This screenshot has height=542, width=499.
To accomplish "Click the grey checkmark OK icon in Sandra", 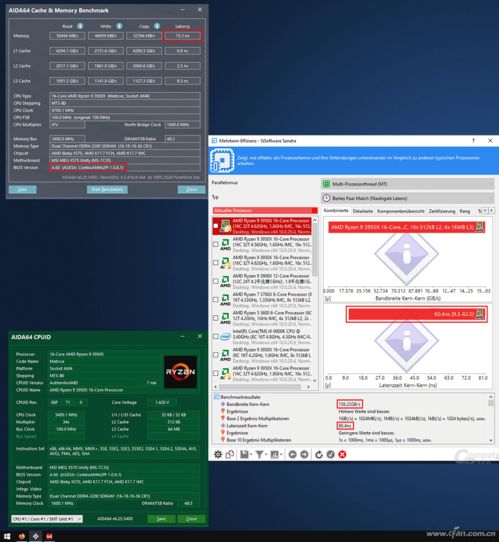I will tap(330, 454).
